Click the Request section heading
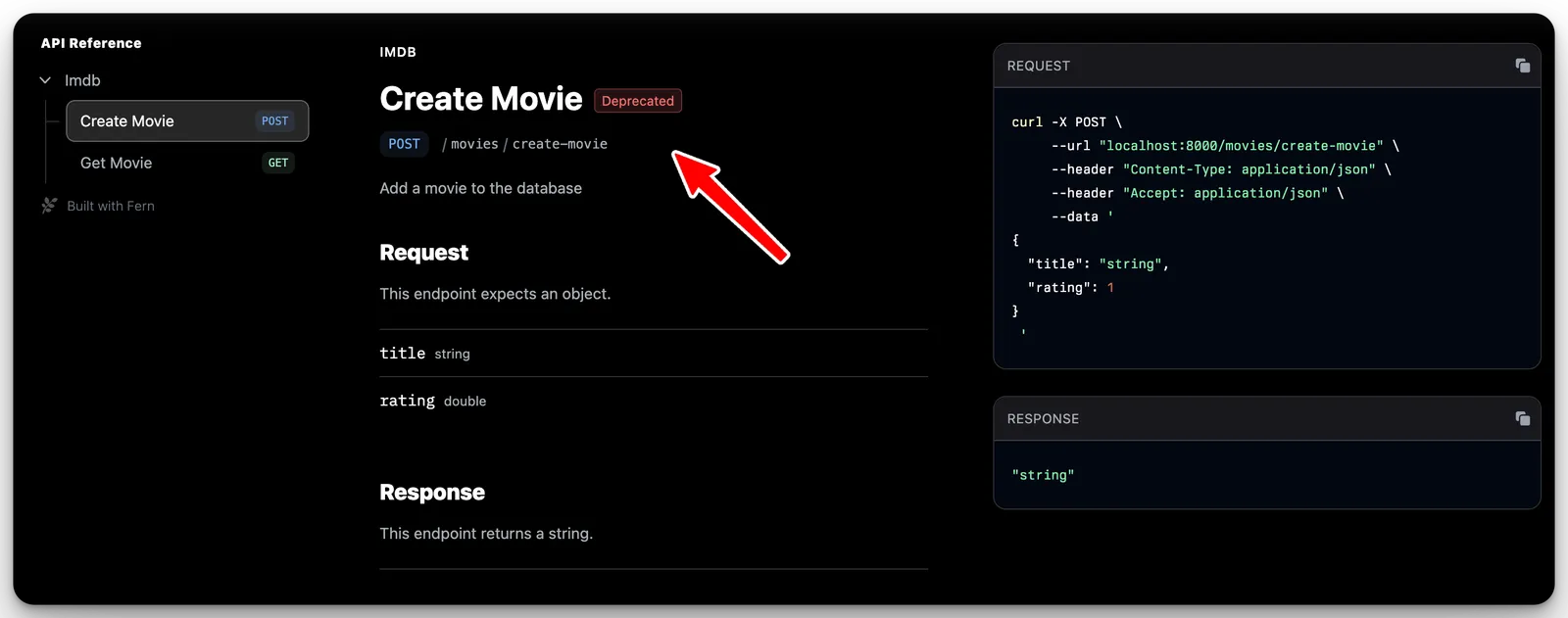This screenshot has height=618, width=1568. (x=424, y=253)
